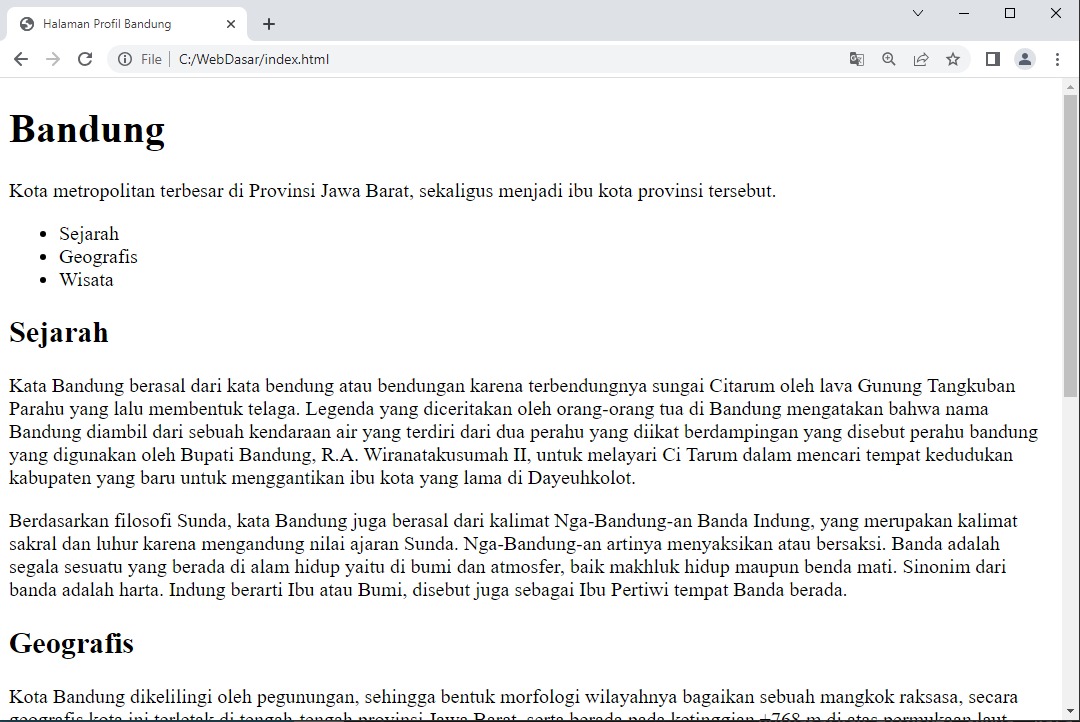This screenshot has width=1080, height=722.
Task: Close the Halaman Profil Bandung tab
Action: [x=231, y=24]
